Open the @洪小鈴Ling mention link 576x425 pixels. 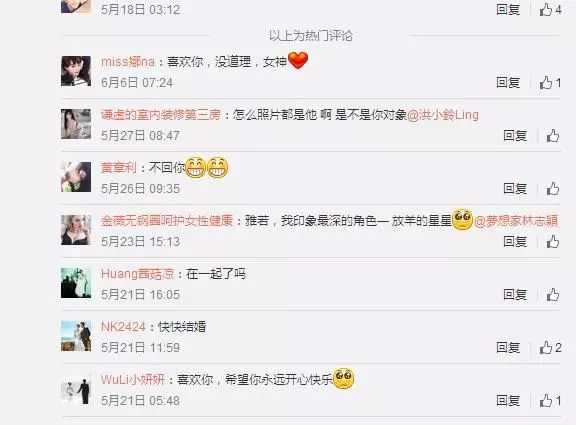pyautogui.click(x=443, y=115)
